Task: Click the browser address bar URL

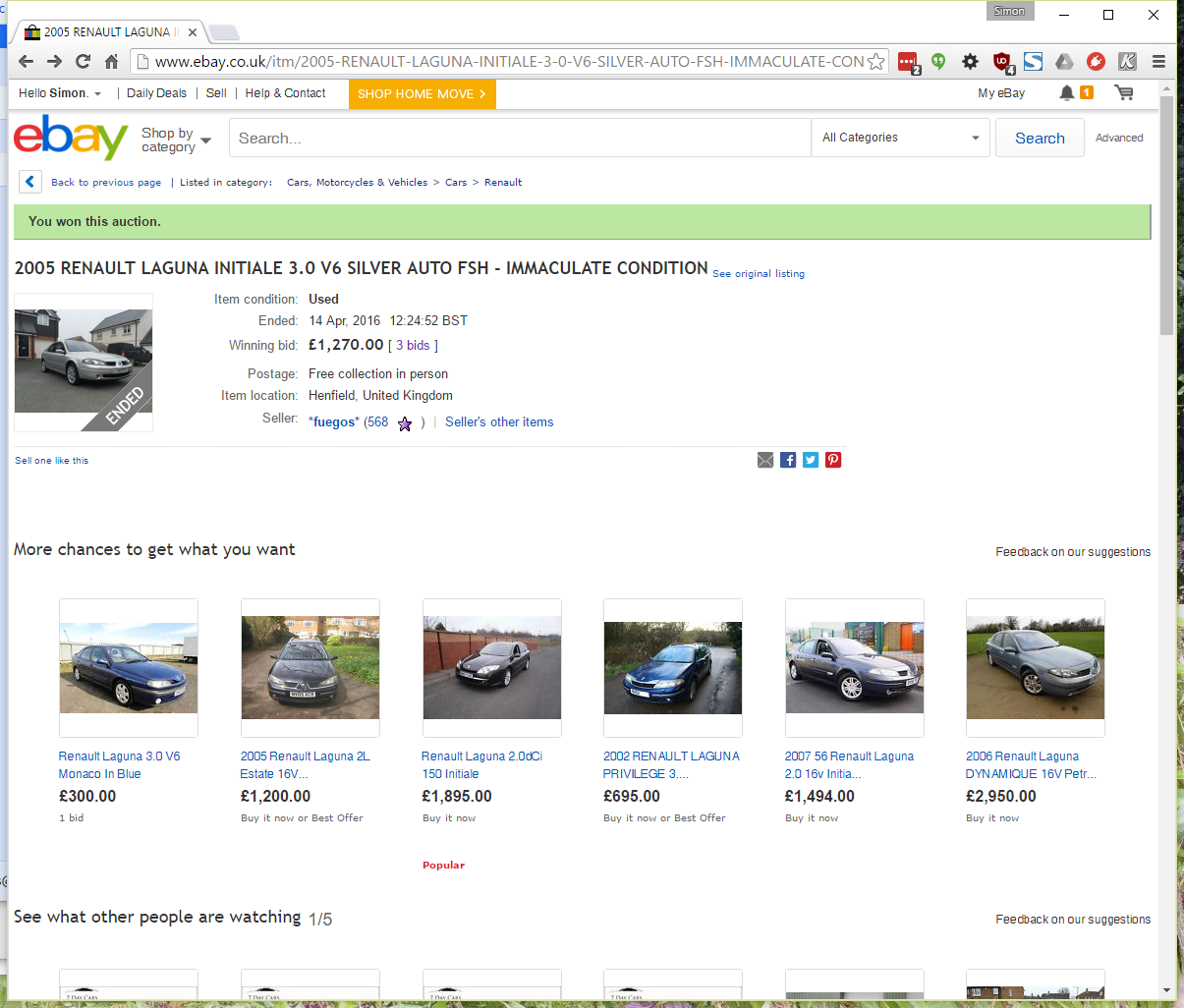Action: 509,61
